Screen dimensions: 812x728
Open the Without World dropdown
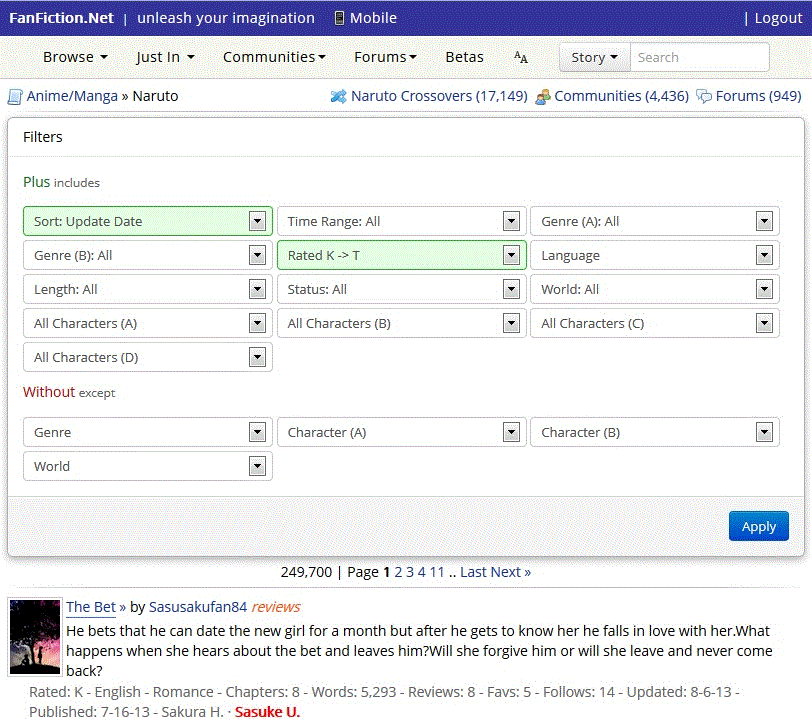(x=148, y=467)
